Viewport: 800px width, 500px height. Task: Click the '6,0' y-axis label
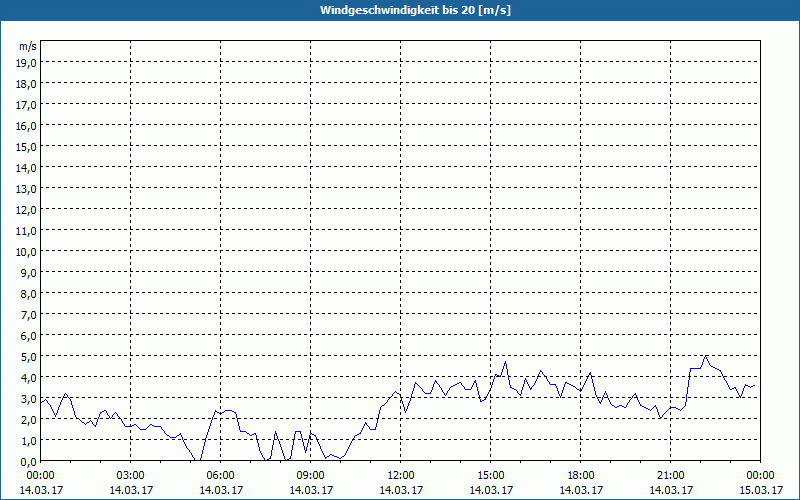point(30,336)
